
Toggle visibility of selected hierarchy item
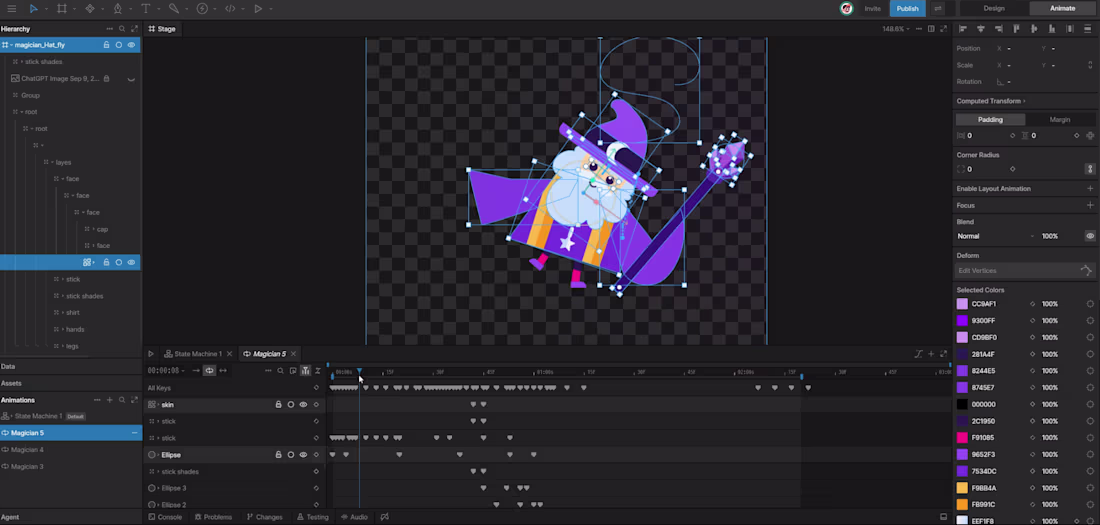click(x=131, y=262)
